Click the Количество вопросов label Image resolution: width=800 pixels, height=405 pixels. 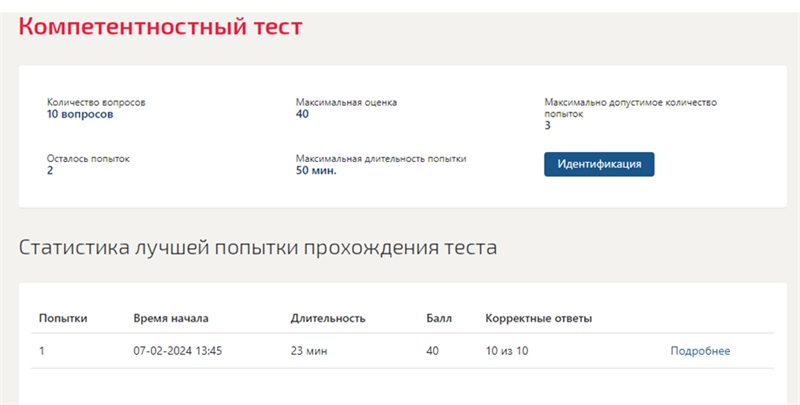pyautogui.click(x=96, y=102)
